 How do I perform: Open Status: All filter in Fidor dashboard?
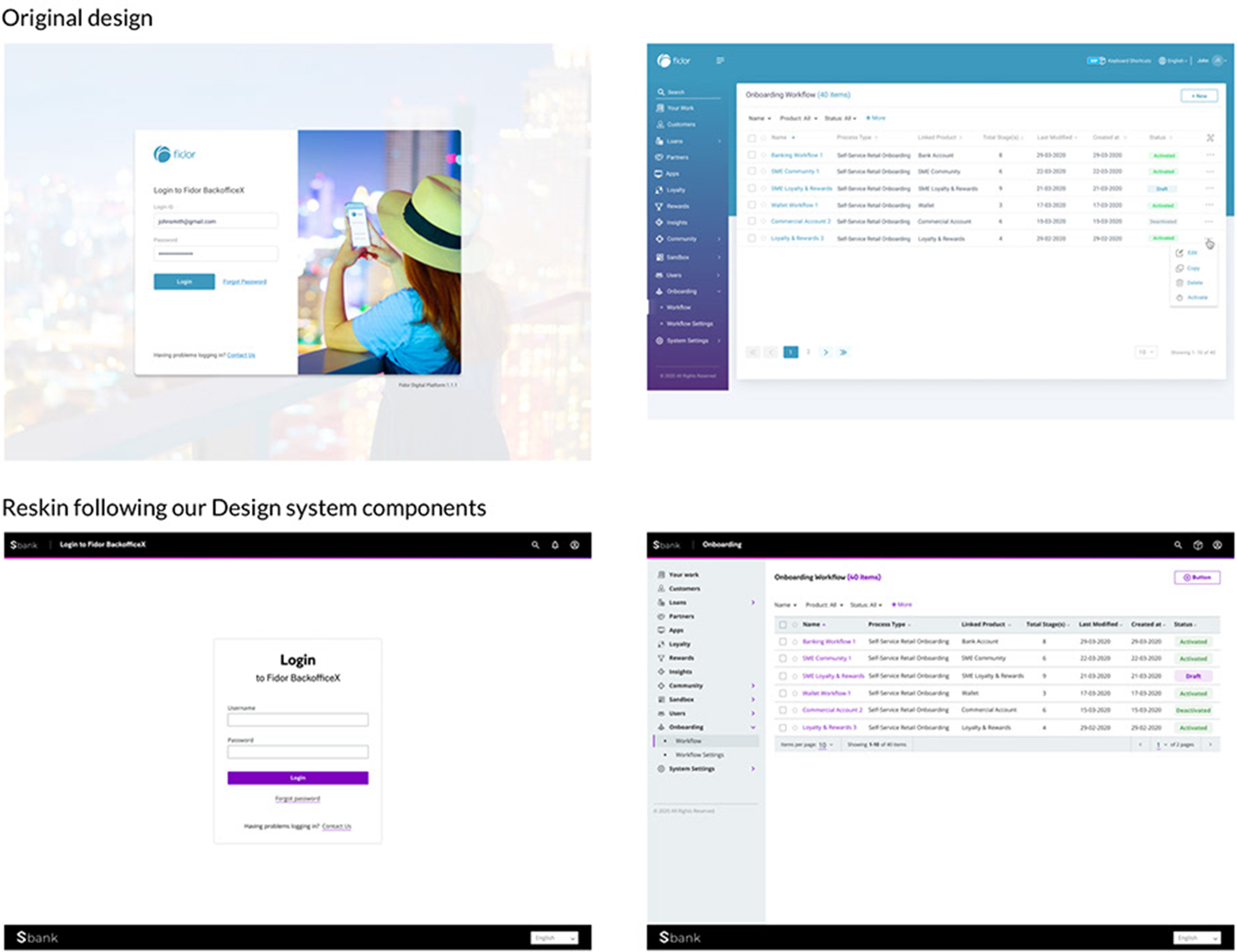840,118
